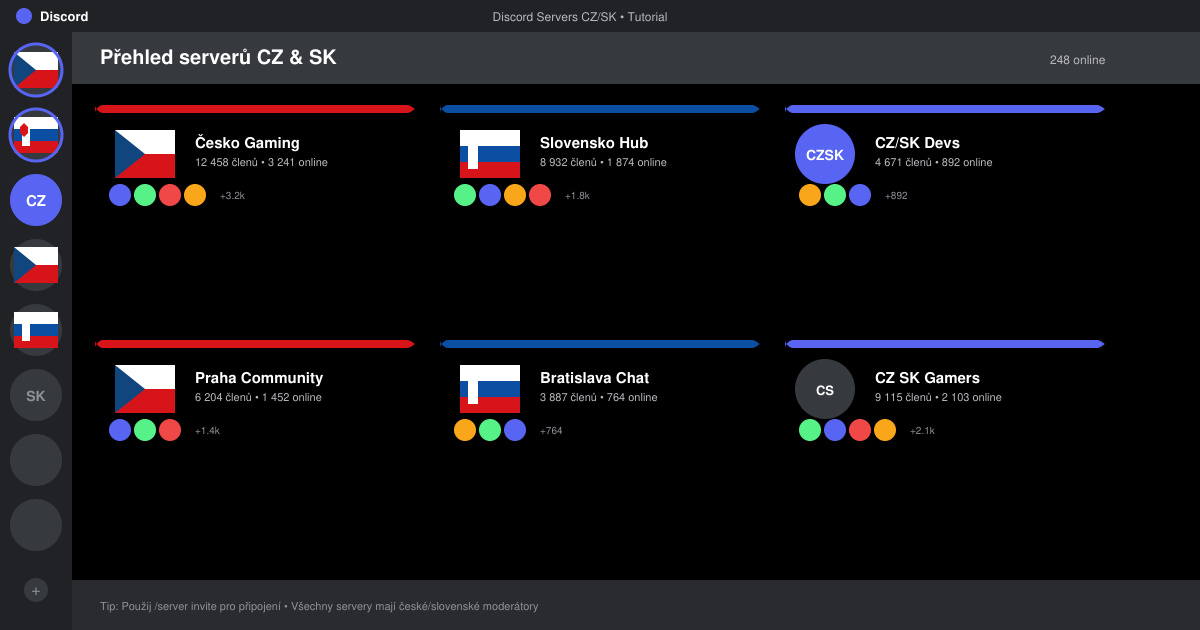Click green member avatar in Praha Community
The width and height of the screenshot is (1200, 630).
[x=145, y=430]
